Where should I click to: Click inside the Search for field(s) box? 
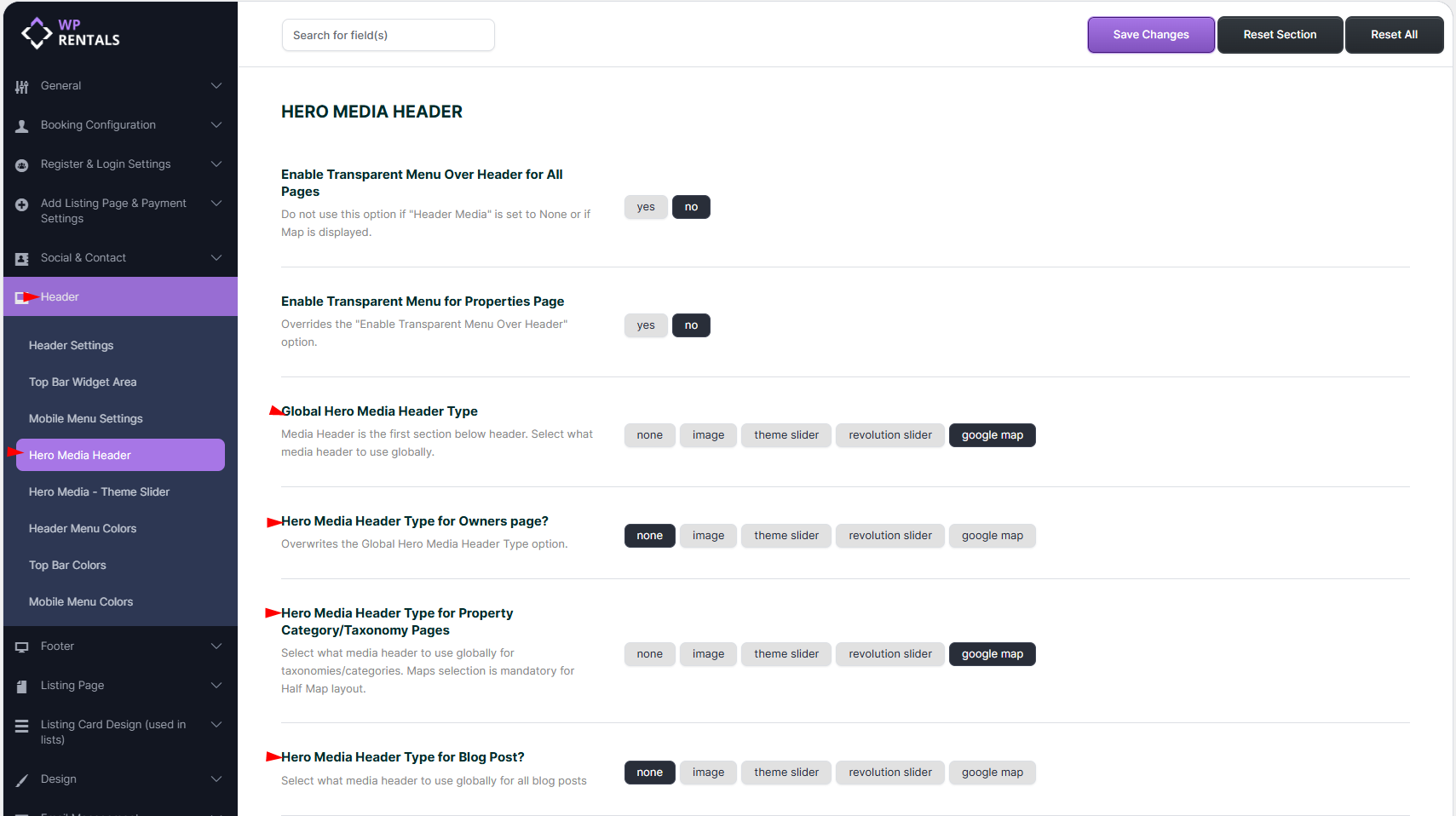point(388,36)
